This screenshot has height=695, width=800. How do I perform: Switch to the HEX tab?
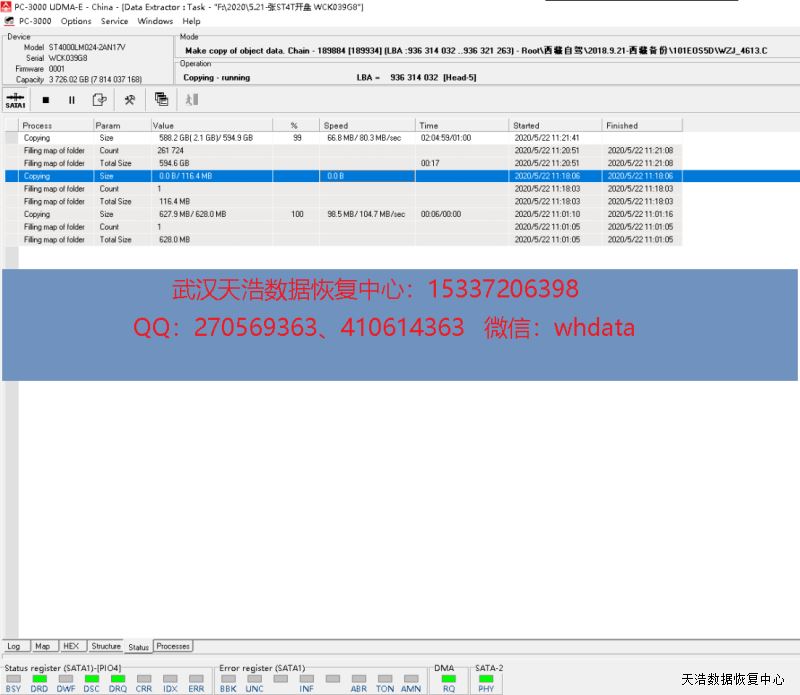[x=71, y=647]
